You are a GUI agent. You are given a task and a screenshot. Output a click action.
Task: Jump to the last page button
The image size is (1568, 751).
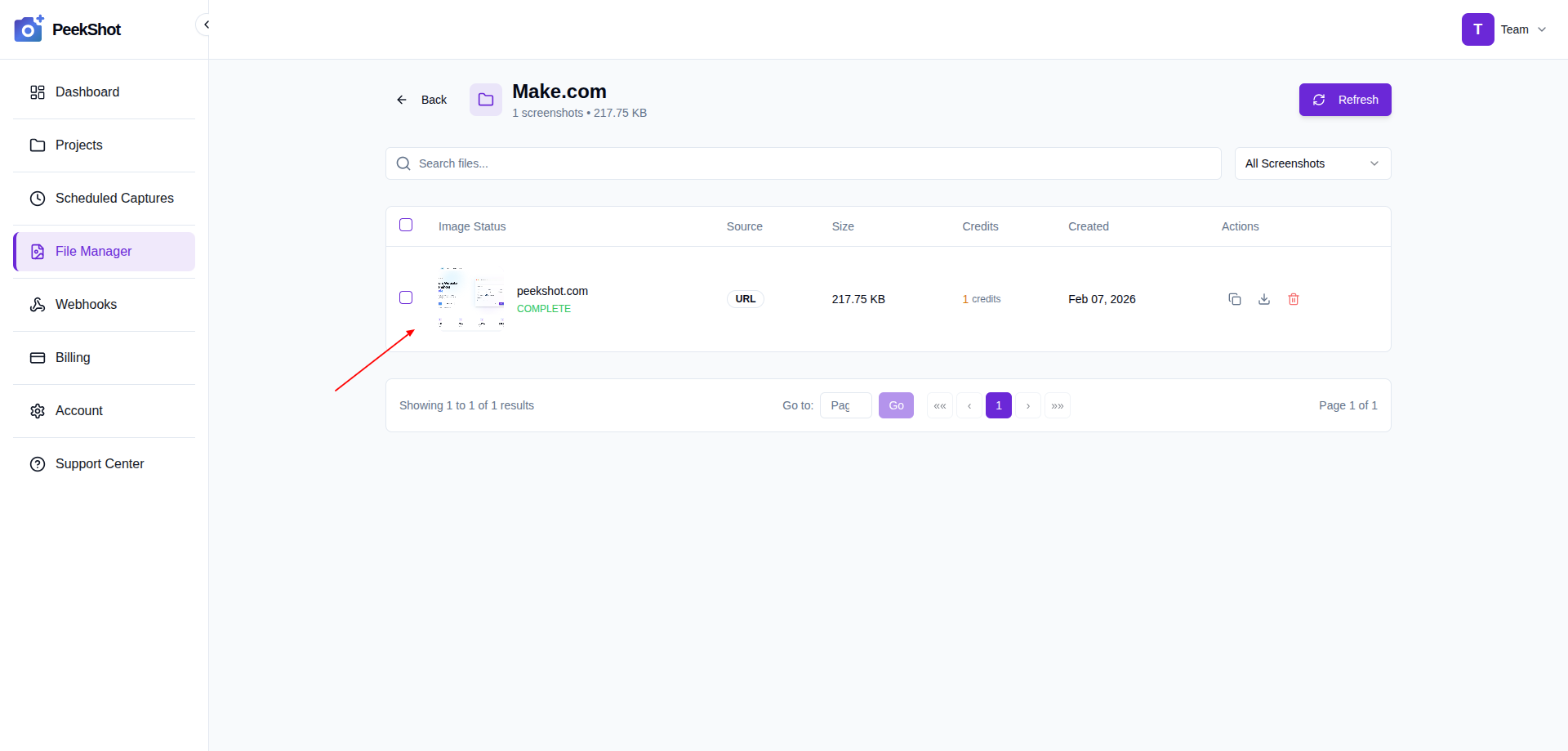[1057, 405]
